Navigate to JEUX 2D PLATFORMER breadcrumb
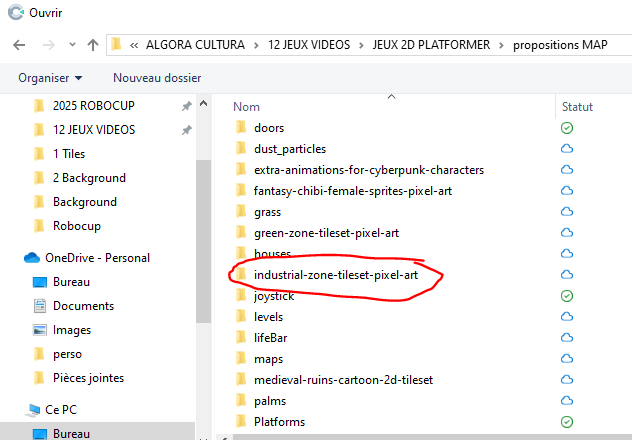The image size is (632, 440). coord(431,45)
